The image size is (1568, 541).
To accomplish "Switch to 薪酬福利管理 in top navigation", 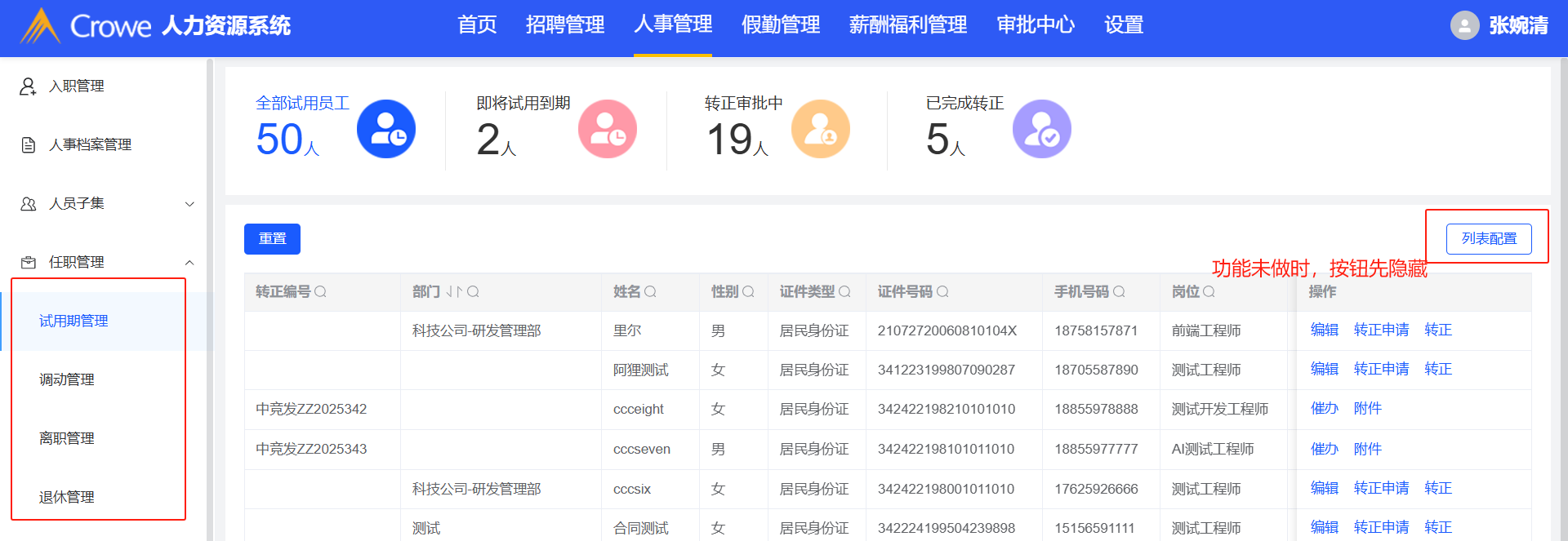I will tap(907, 25).
